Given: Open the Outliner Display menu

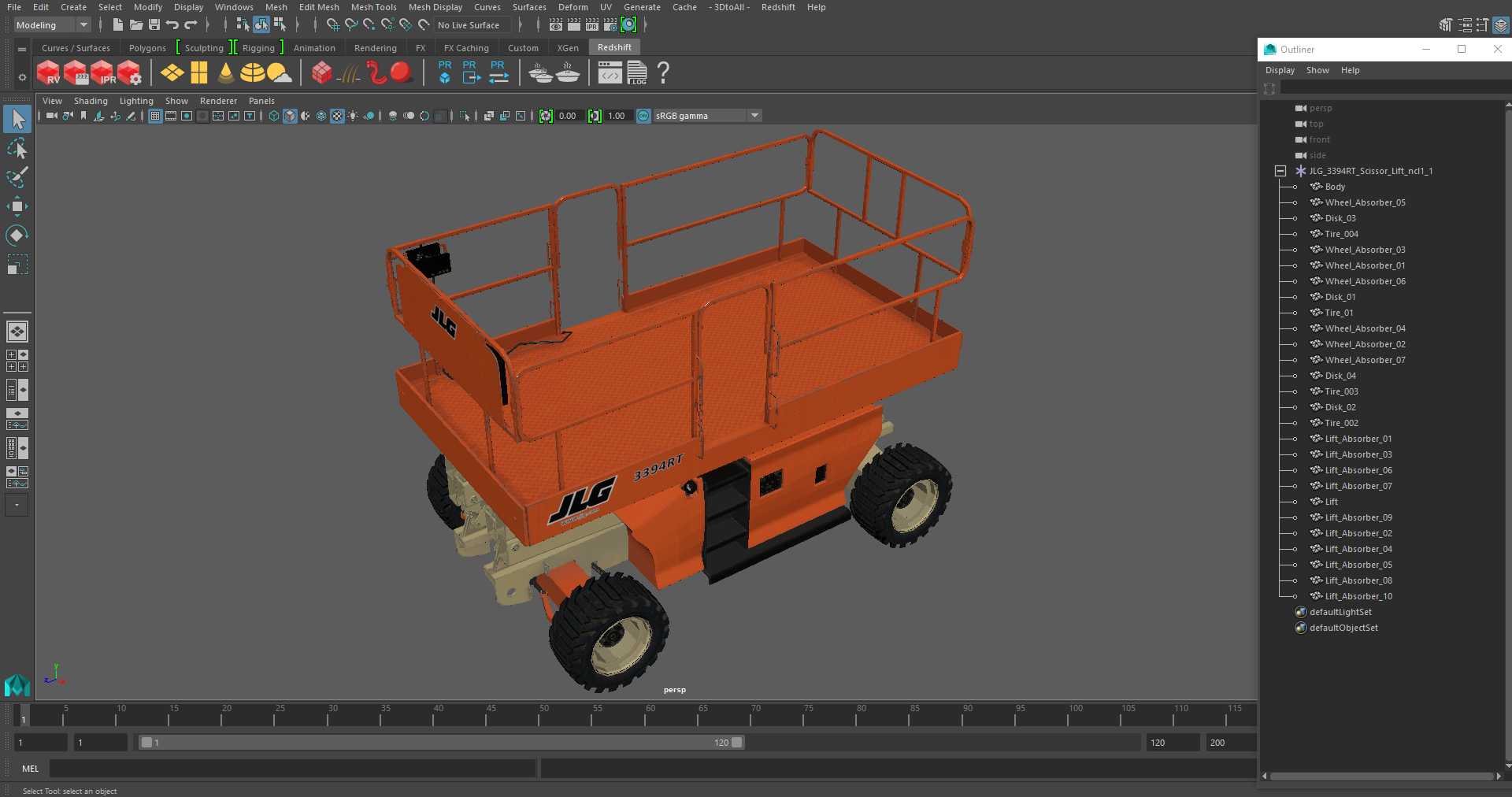Looking at the screenshot, I should 1280,70.
